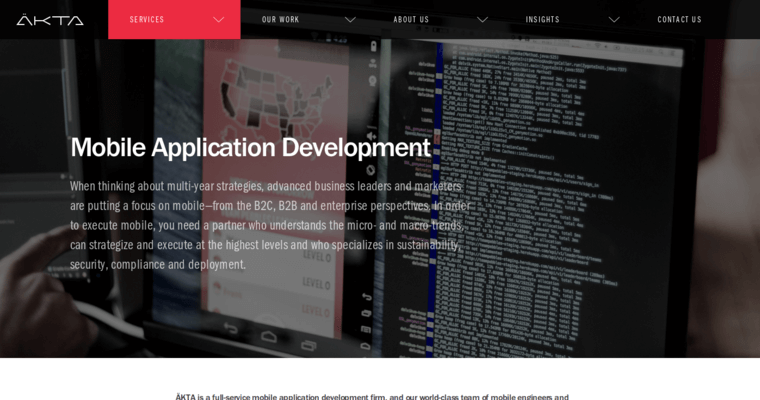Expand the Our Work dropdown chevron

(350, 20)
